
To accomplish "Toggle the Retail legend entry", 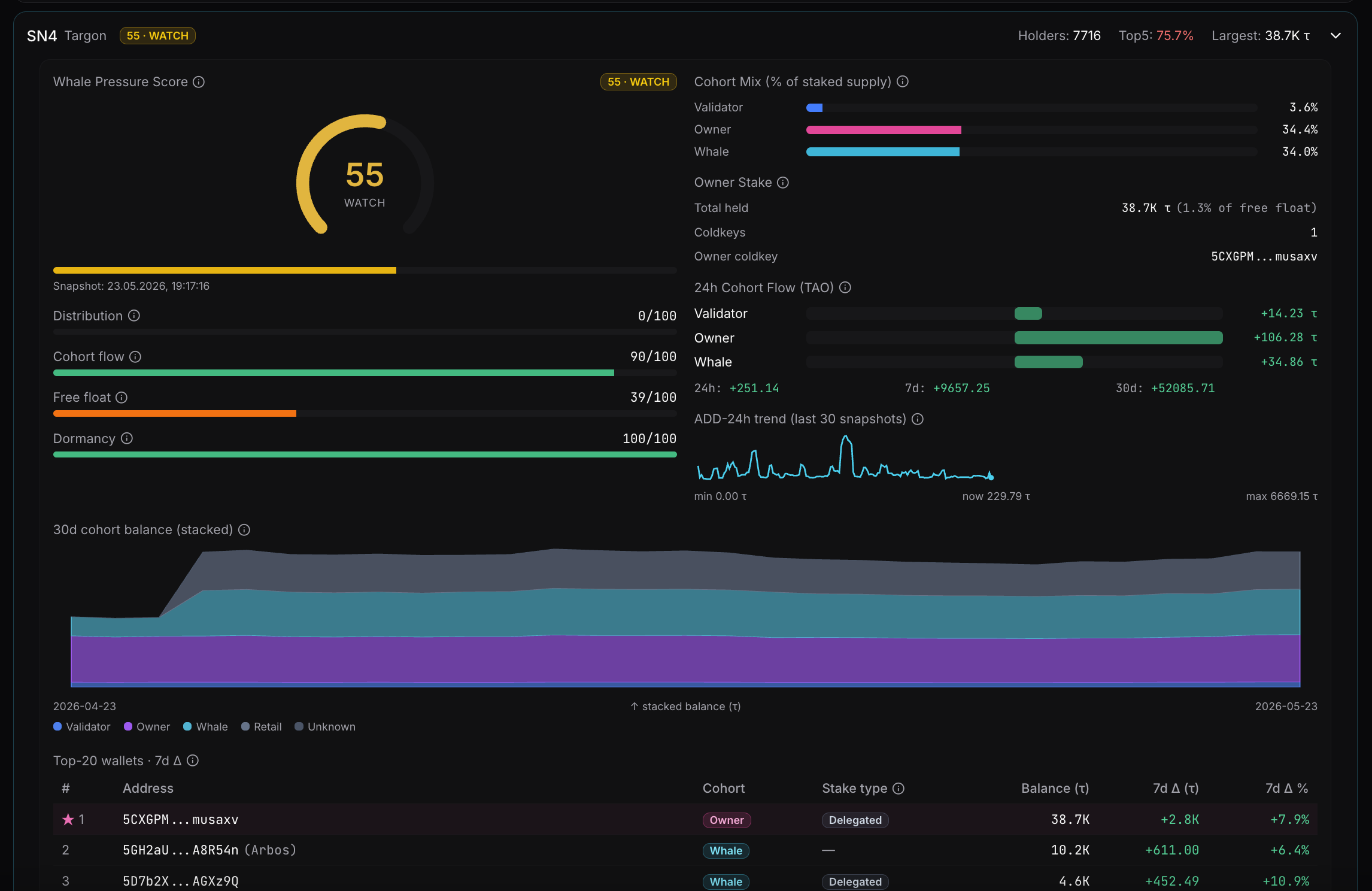I will point(261,727).
